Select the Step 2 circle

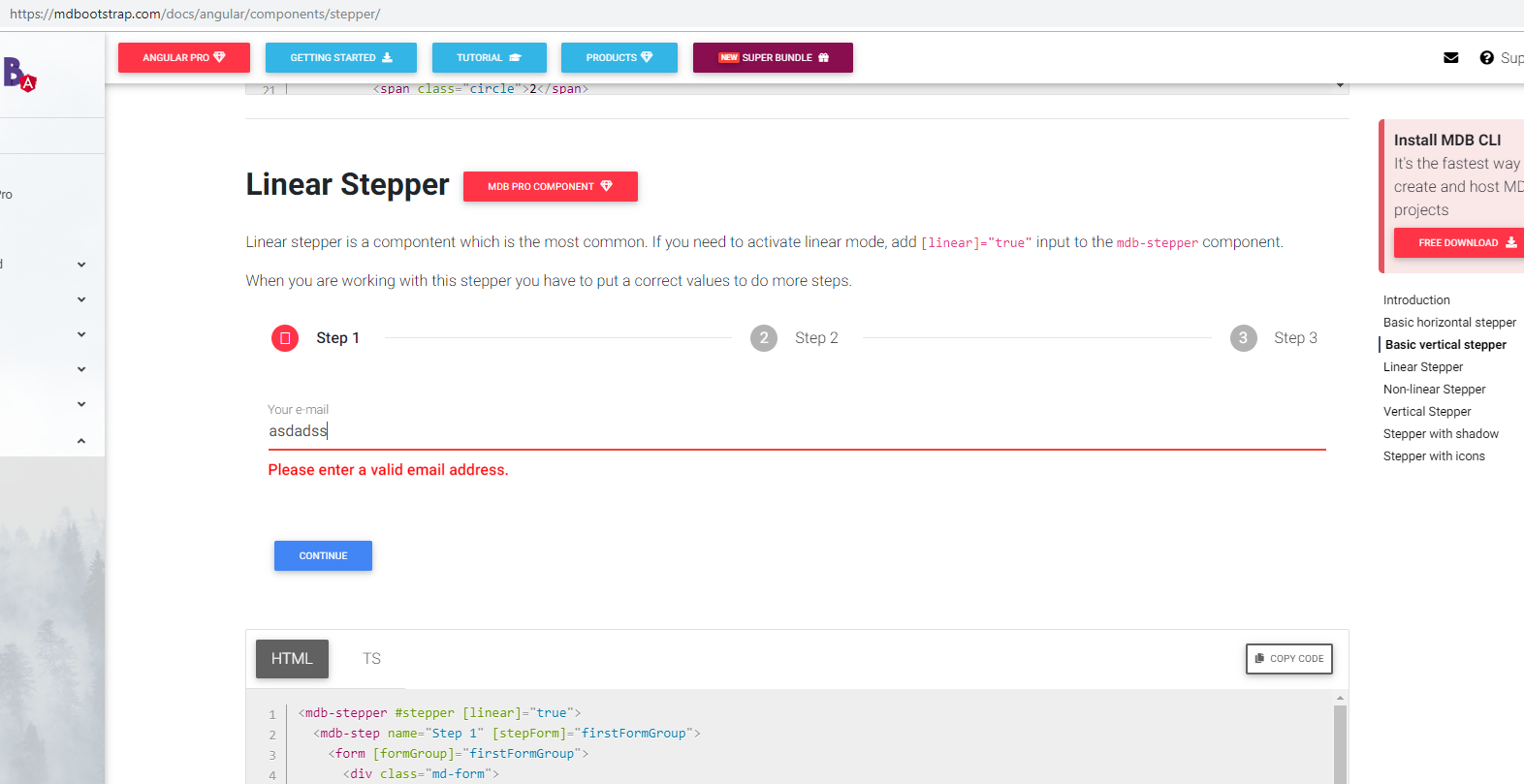tap(764, 338)
